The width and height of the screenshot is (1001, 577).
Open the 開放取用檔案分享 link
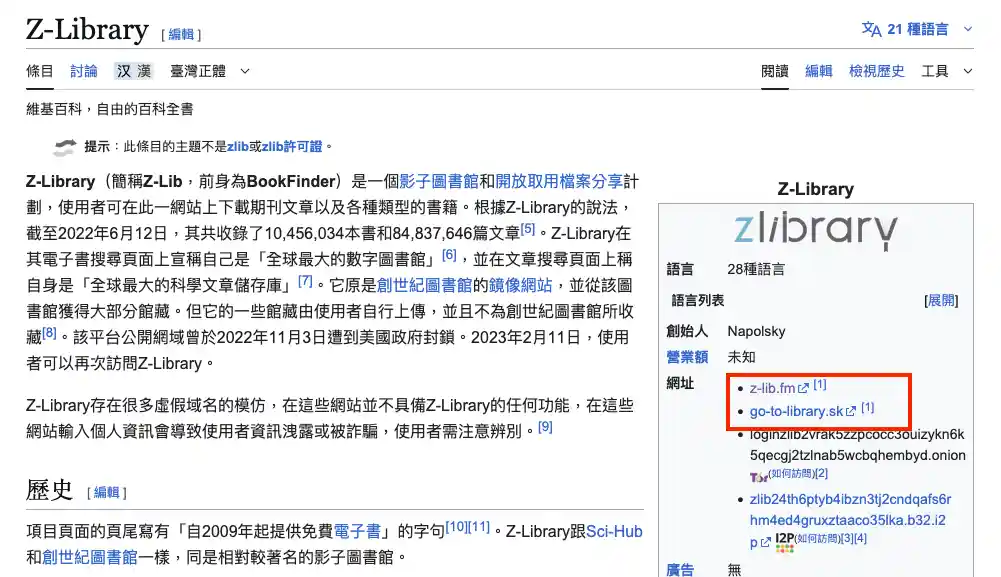click(x=559, y=181)
